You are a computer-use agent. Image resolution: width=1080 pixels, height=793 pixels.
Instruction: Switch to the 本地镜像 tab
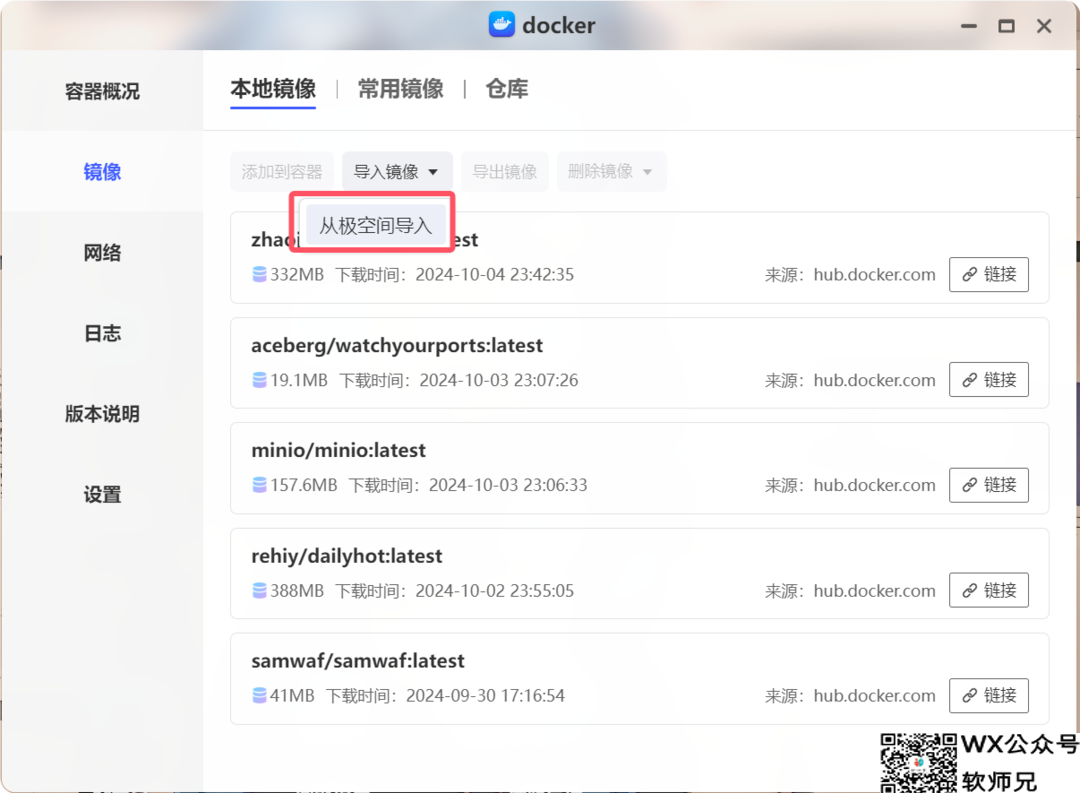tap(273, 89)
